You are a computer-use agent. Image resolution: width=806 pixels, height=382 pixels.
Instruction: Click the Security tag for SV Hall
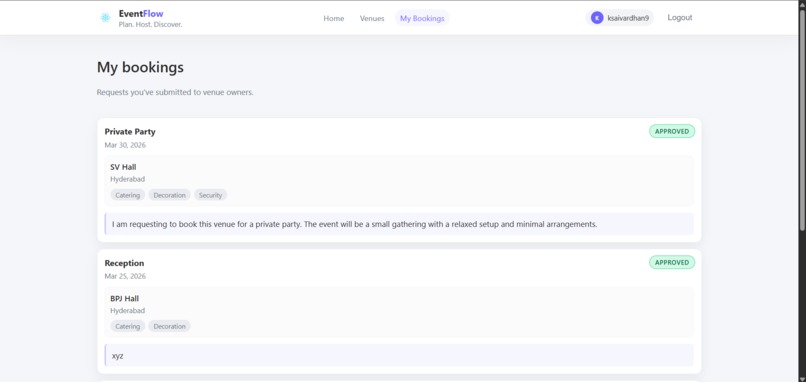211,195
